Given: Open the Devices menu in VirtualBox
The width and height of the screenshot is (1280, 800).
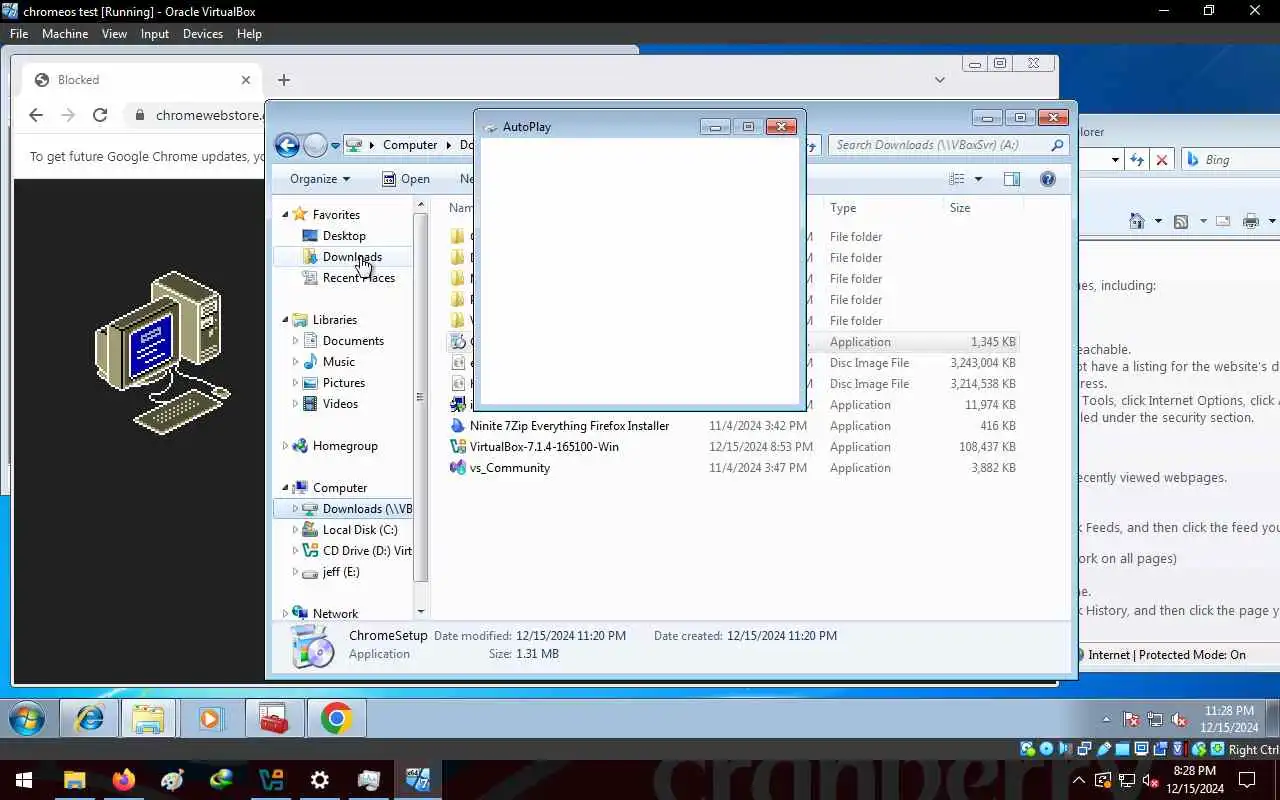Looking at the screenshot, I should (203, 34).
